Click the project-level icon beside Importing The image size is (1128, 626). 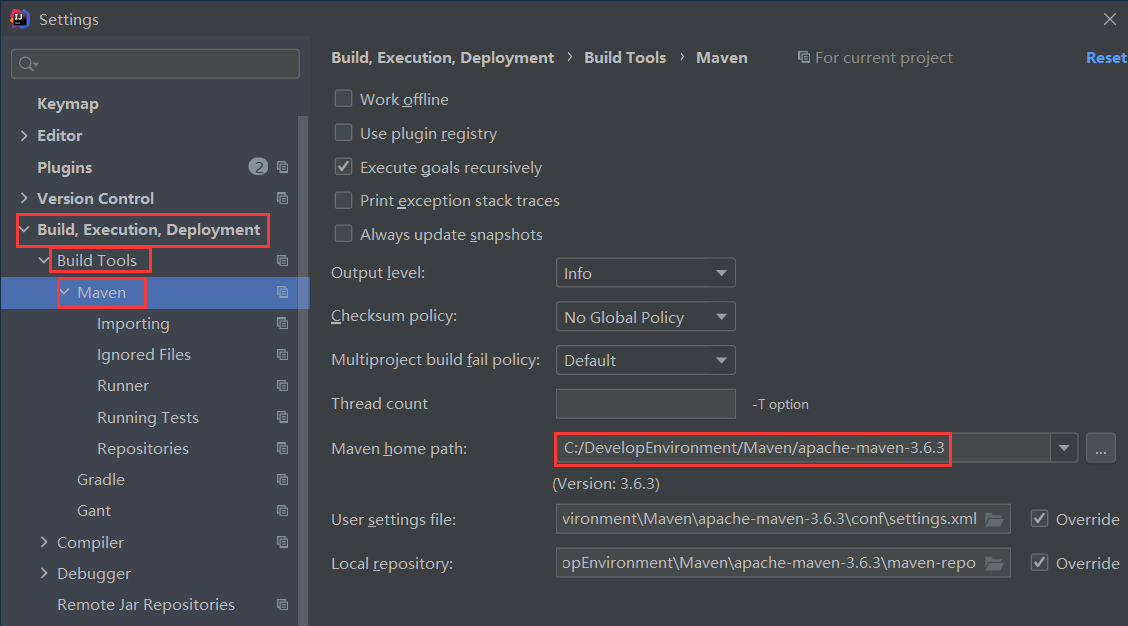tap(283, 323)
